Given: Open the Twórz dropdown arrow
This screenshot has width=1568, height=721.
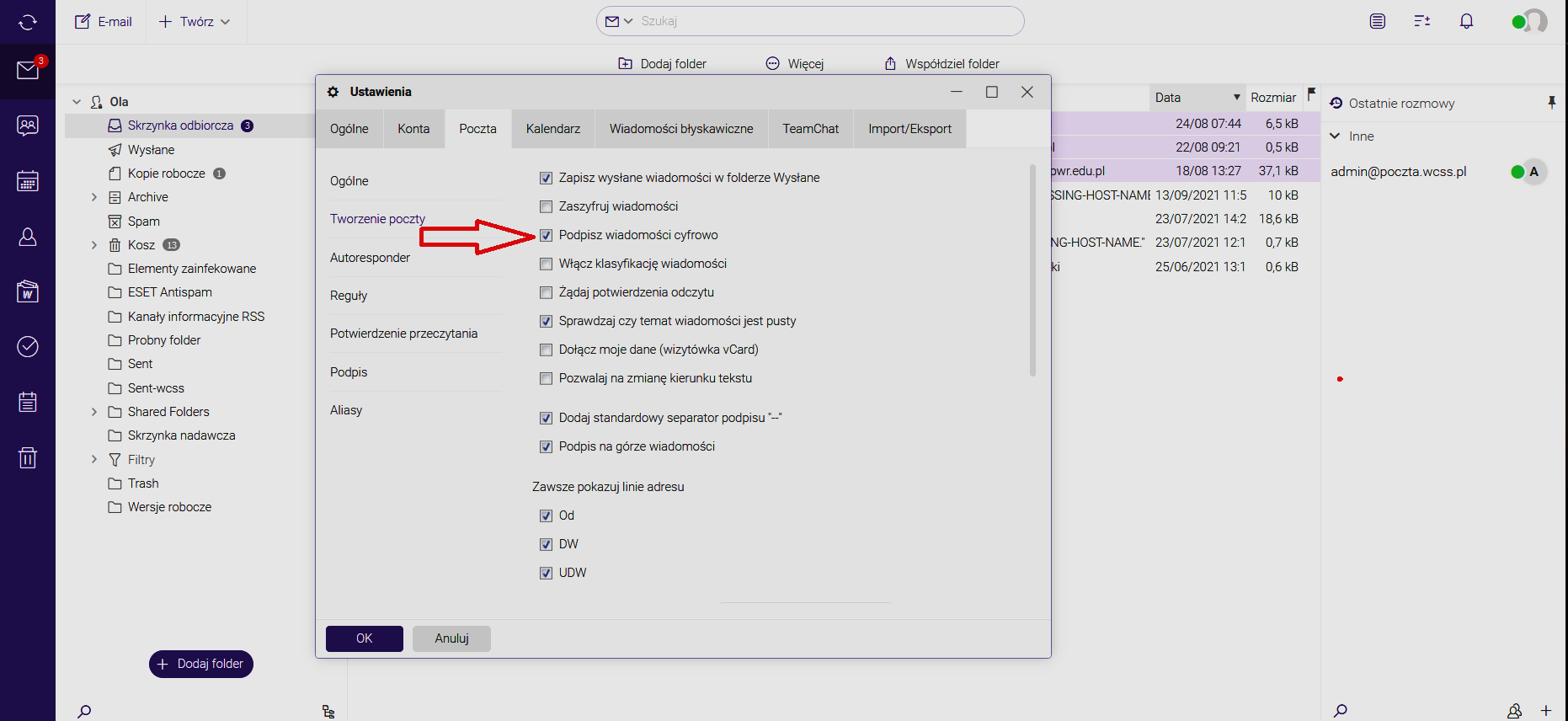Looking at the screenshot, I should (x=226, y=22).
